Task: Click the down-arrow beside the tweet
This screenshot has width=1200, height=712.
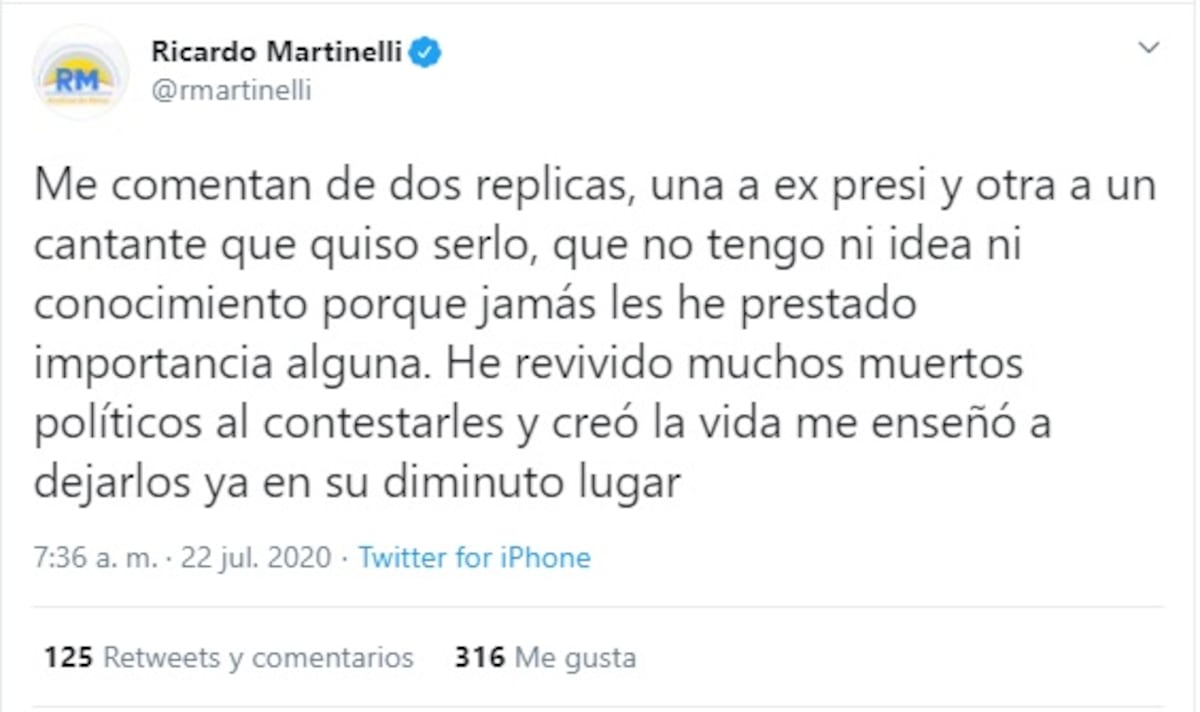Action: tap(1147, 47)
